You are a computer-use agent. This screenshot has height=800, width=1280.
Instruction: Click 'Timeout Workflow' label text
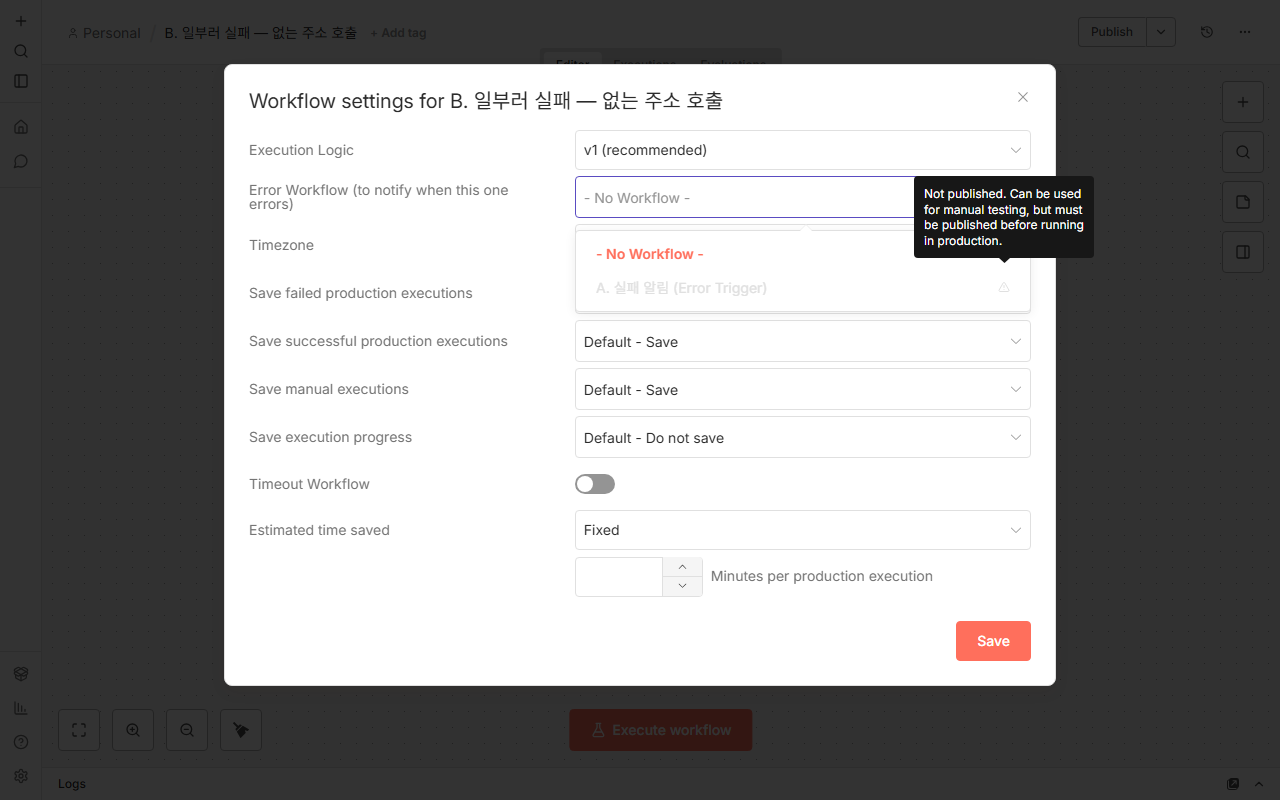pos(309,484)
